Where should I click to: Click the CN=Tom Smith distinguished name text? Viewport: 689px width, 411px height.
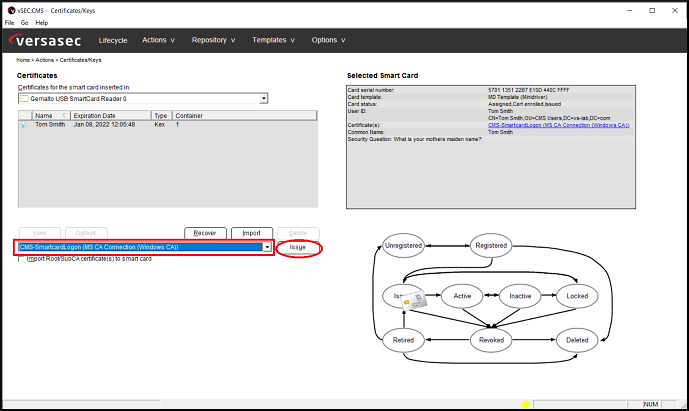549,118
